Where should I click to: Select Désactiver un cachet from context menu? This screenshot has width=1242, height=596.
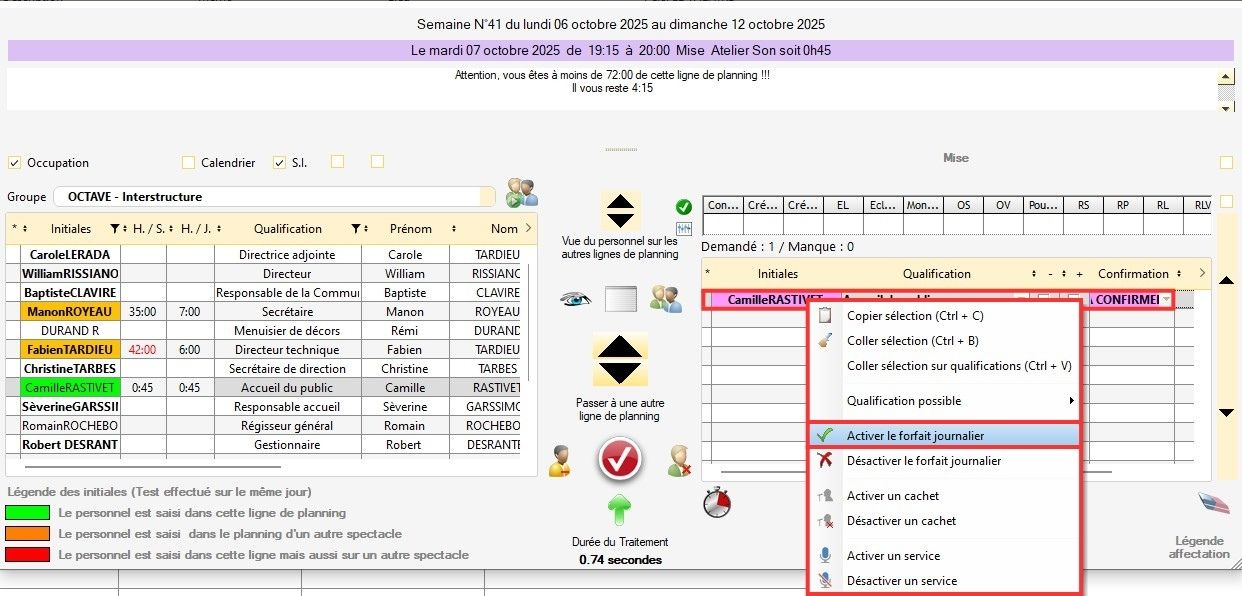[x=901, y=521]
